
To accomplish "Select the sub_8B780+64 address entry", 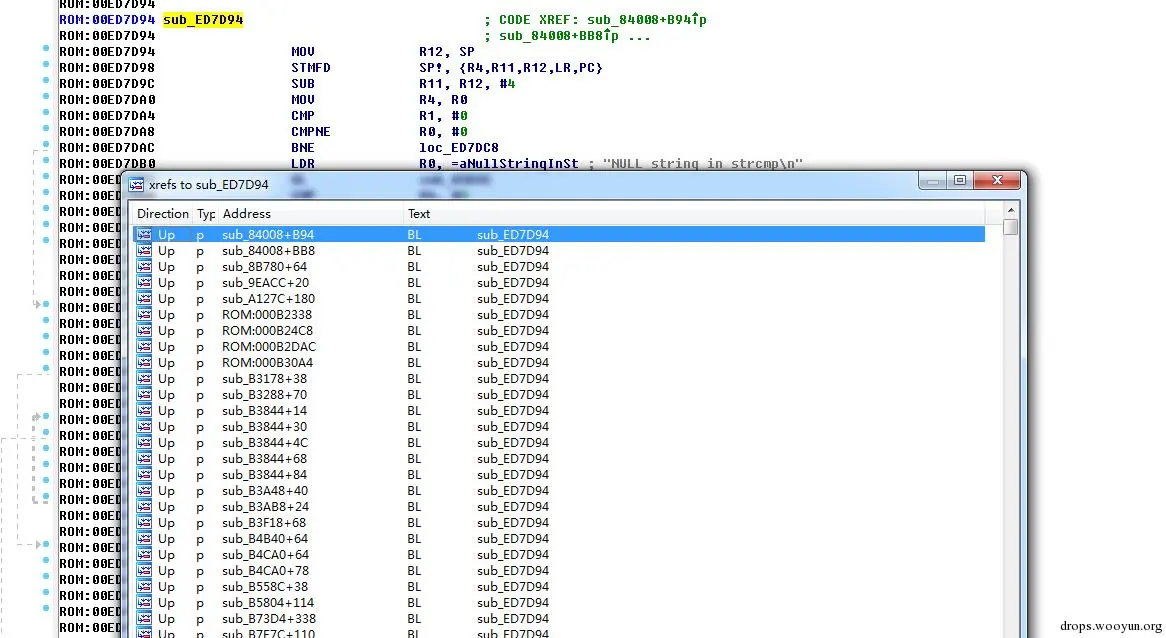I will (264, 266).
